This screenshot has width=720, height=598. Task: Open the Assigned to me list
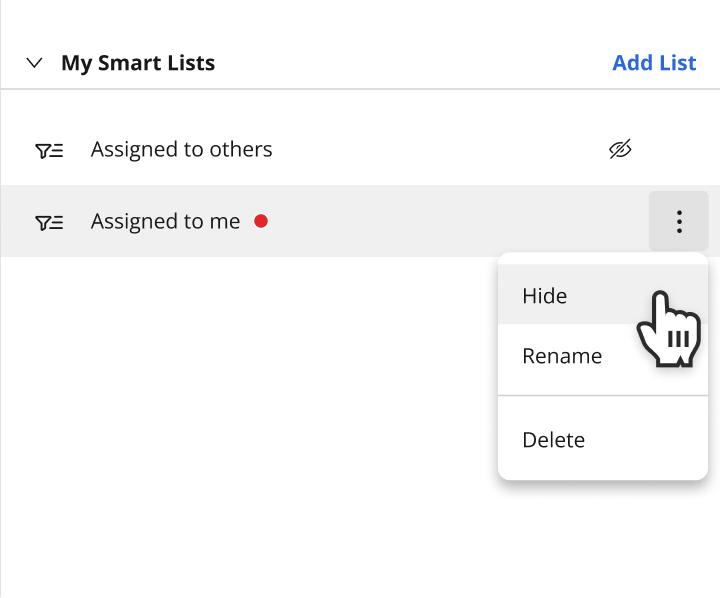point(165,221)
